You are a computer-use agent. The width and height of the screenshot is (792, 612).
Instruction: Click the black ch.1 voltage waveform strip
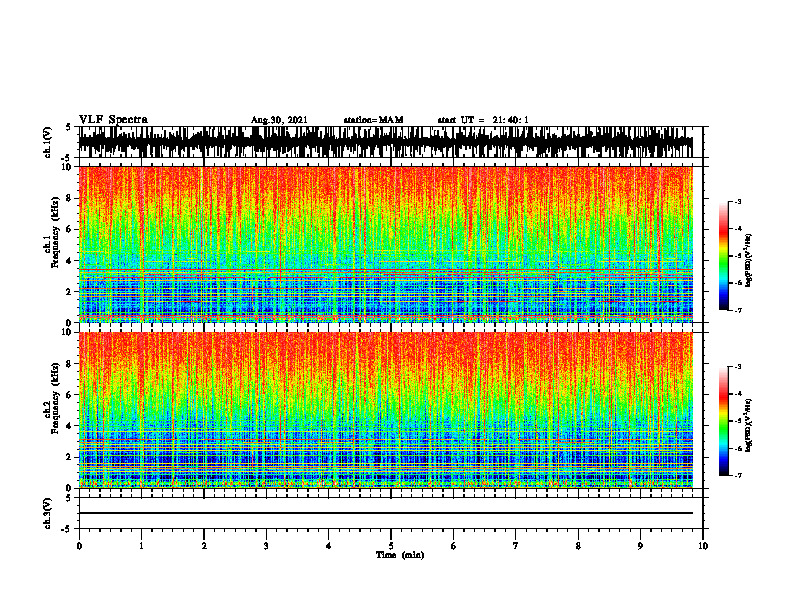(386, 142)
